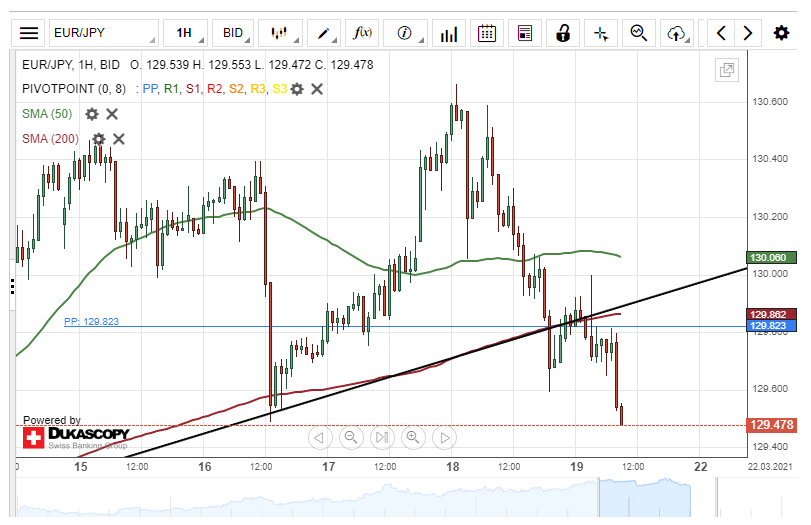Select the drawing pencil tool
The image size is (811, 525).
coord(324,33)
